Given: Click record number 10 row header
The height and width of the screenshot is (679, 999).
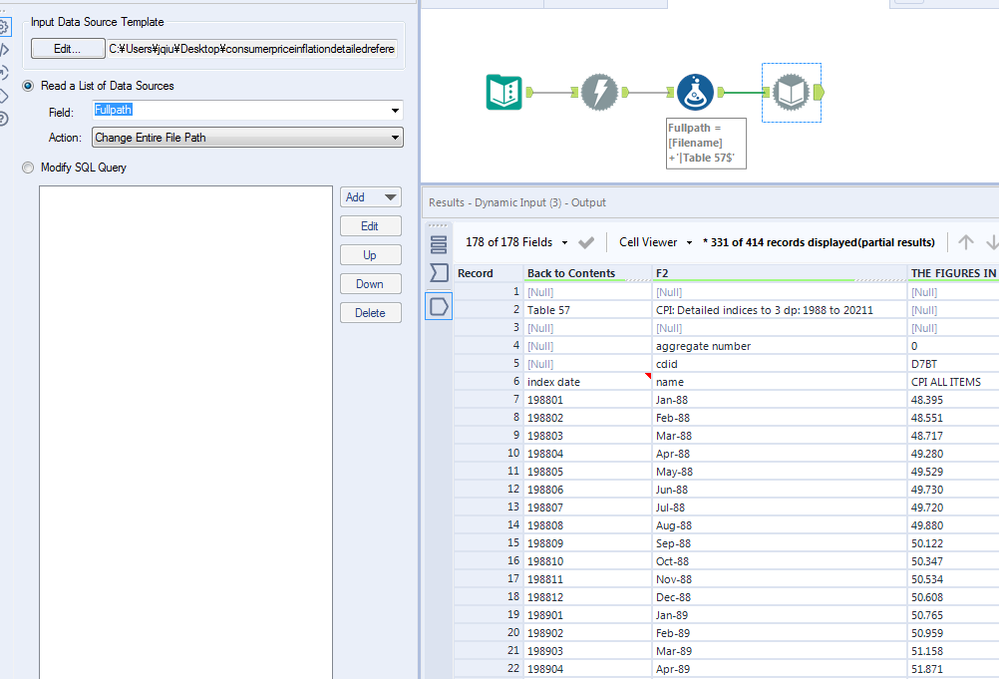Looking at the screenshot, I should tap(489, 454).
